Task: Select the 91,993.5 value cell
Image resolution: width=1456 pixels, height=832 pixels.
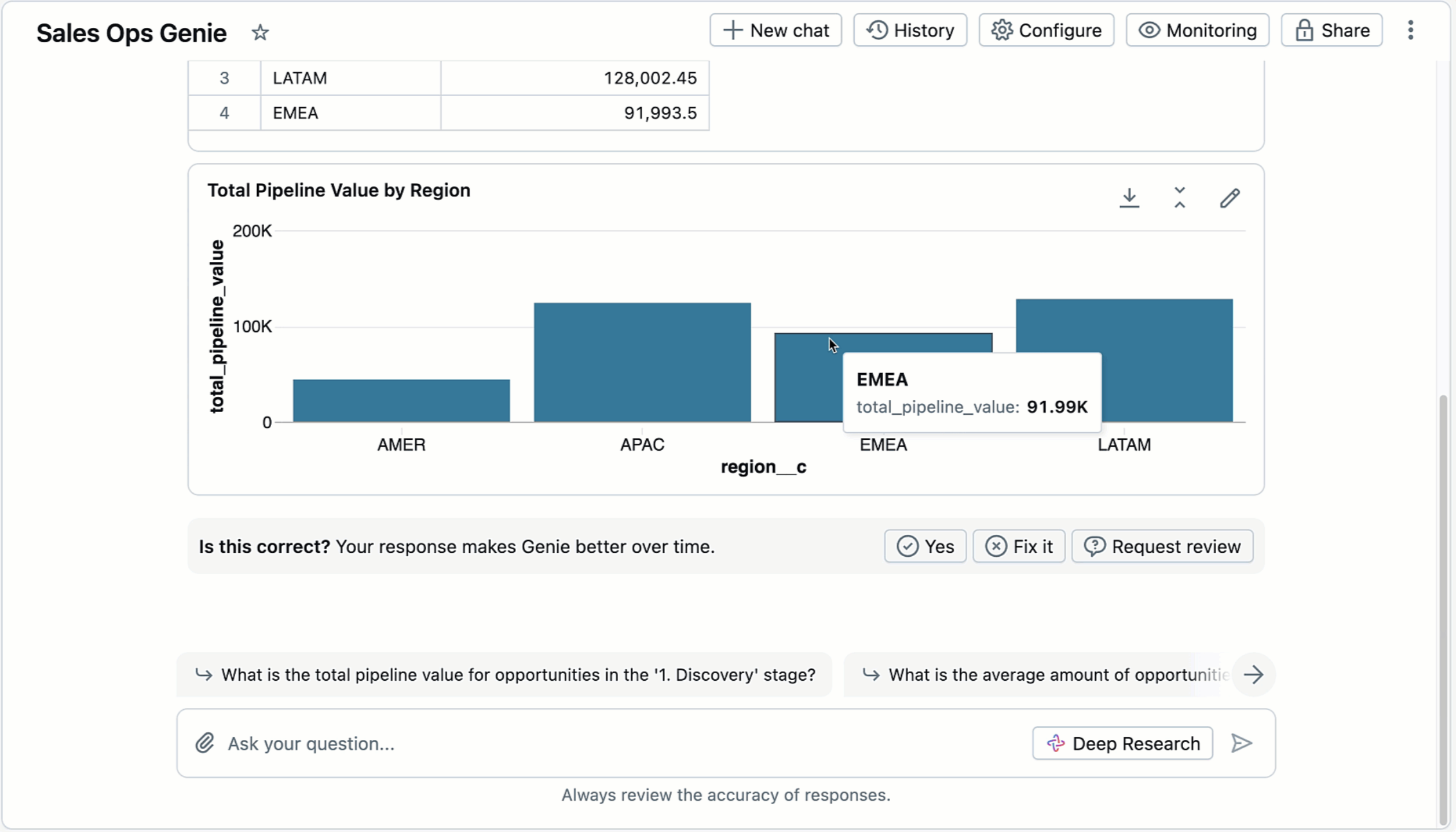Action: pos(575,112)
